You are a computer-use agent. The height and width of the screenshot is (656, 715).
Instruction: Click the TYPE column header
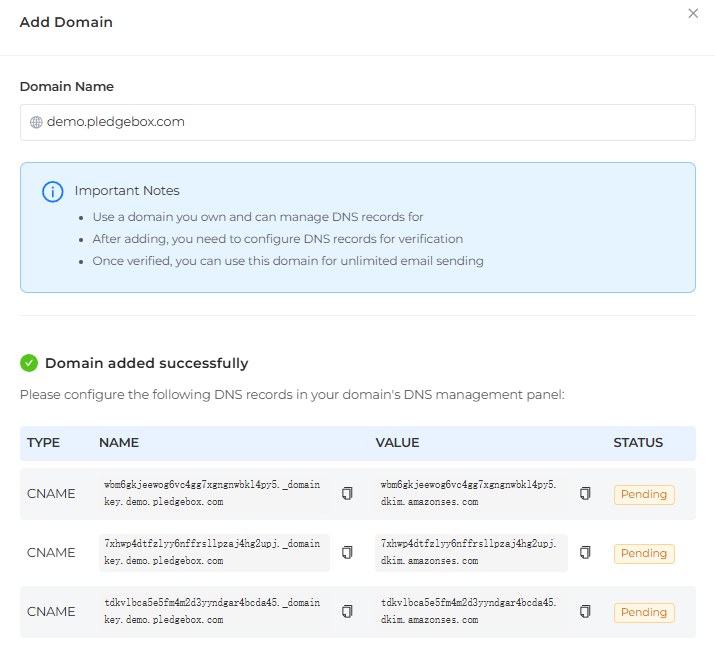point(44,443)
